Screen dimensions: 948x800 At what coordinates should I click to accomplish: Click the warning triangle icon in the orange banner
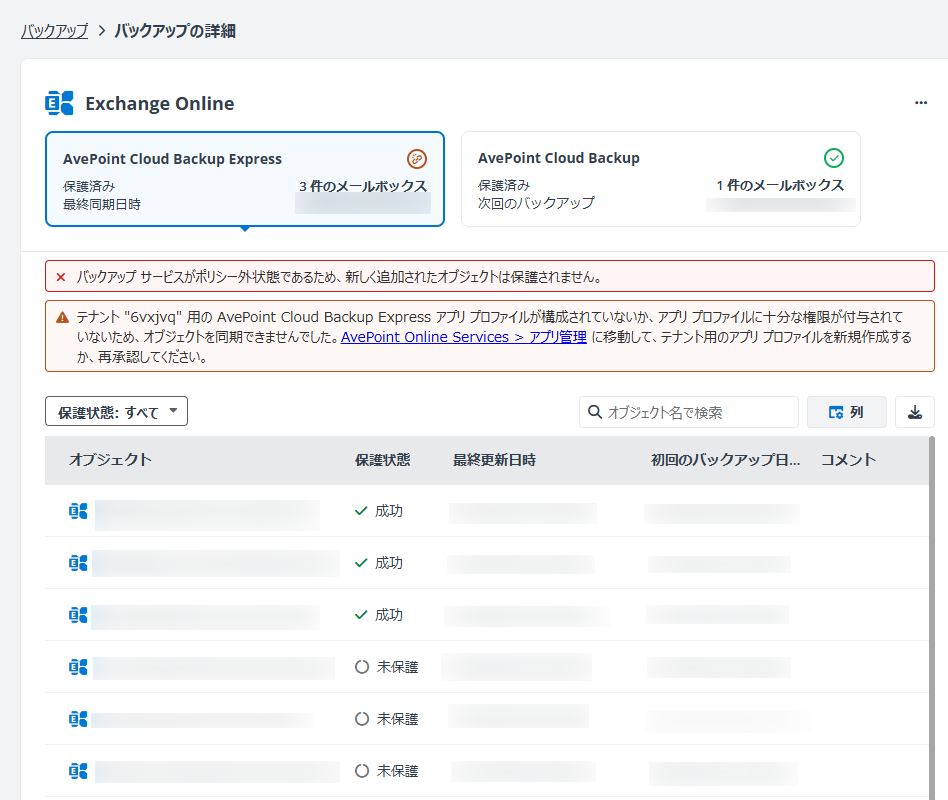62,317
